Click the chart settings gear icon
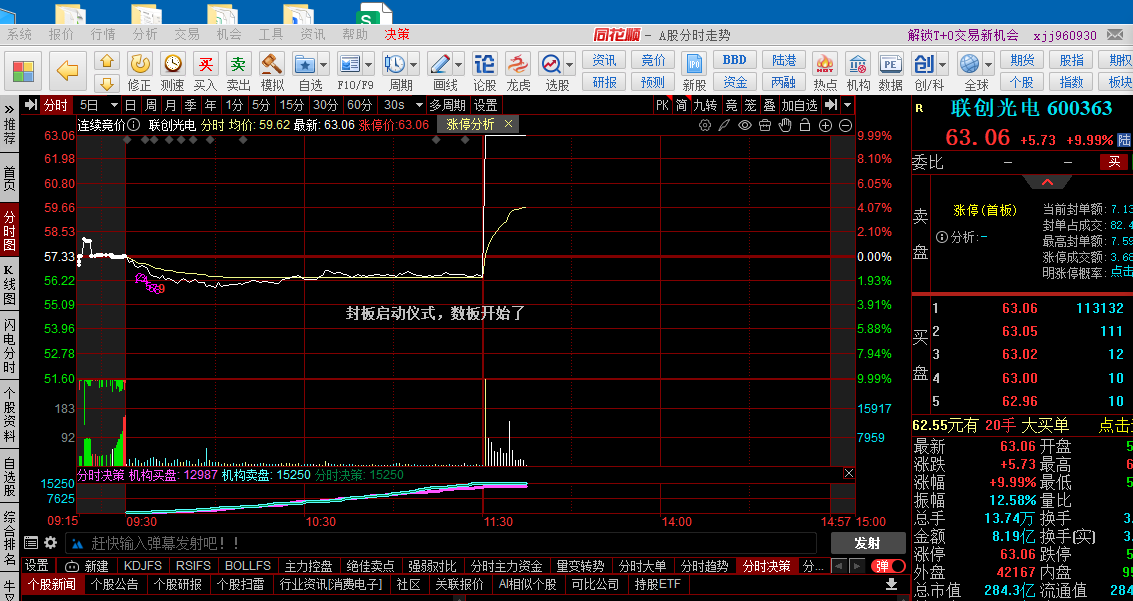Screen dimensions: 1133x601 click(x=705, y=125)
